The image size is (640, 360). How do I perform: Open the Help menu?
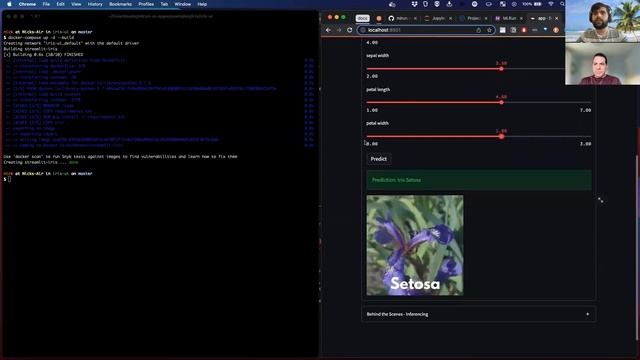(x=202, y=4)
